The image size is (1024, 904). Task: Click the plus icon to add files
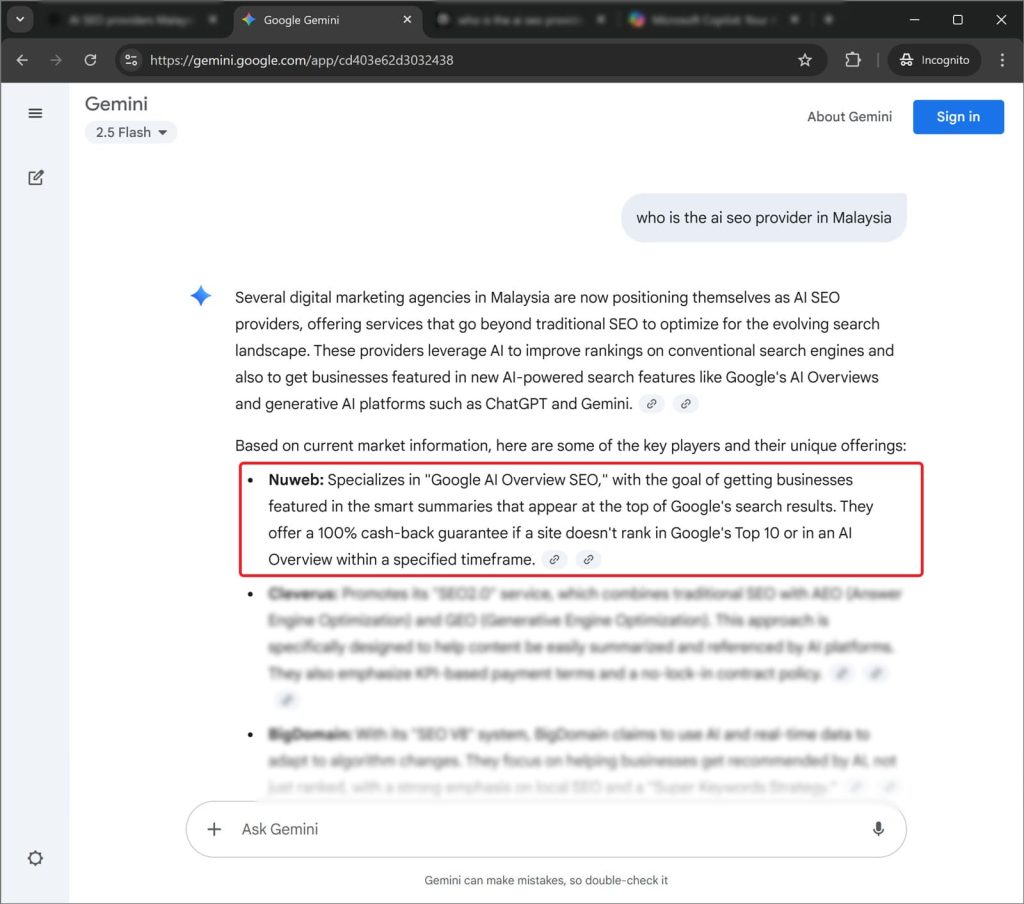[x=214, y=829]
